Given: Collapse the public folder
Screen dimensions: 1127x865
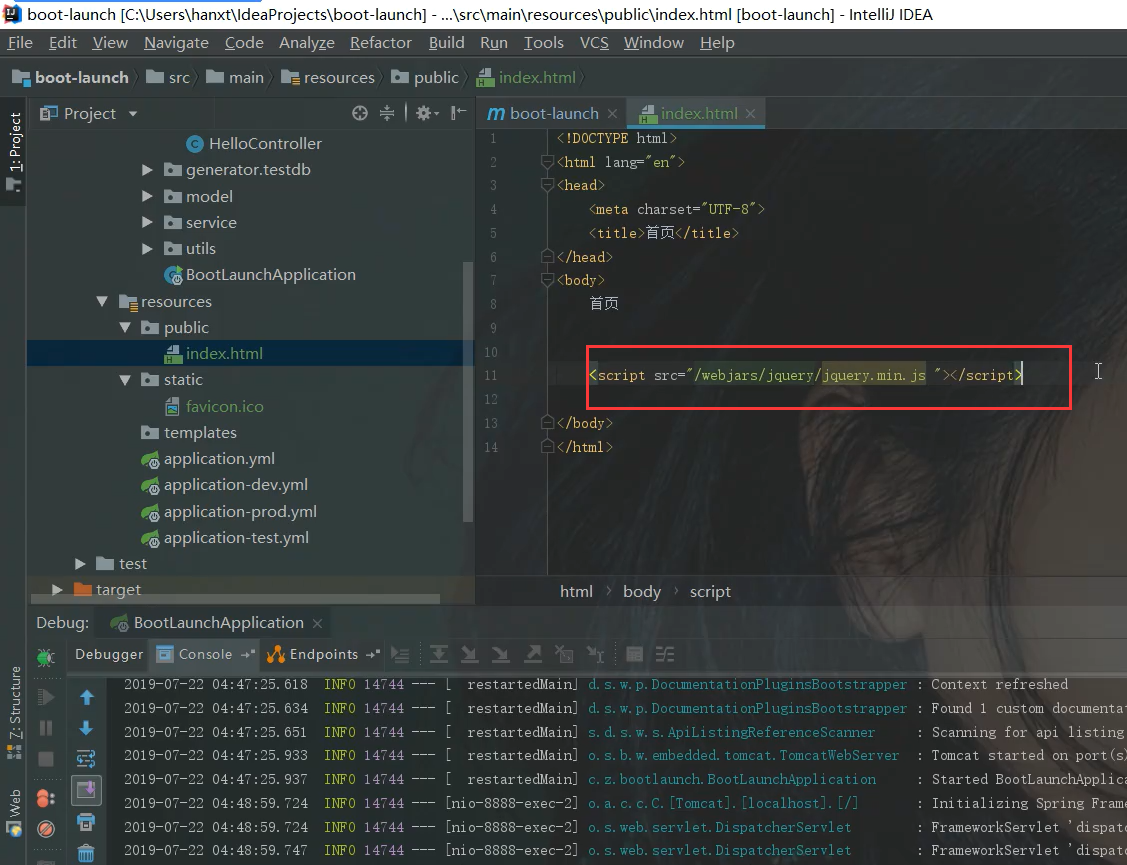Looking at the screenshot, I should (125, 327).
